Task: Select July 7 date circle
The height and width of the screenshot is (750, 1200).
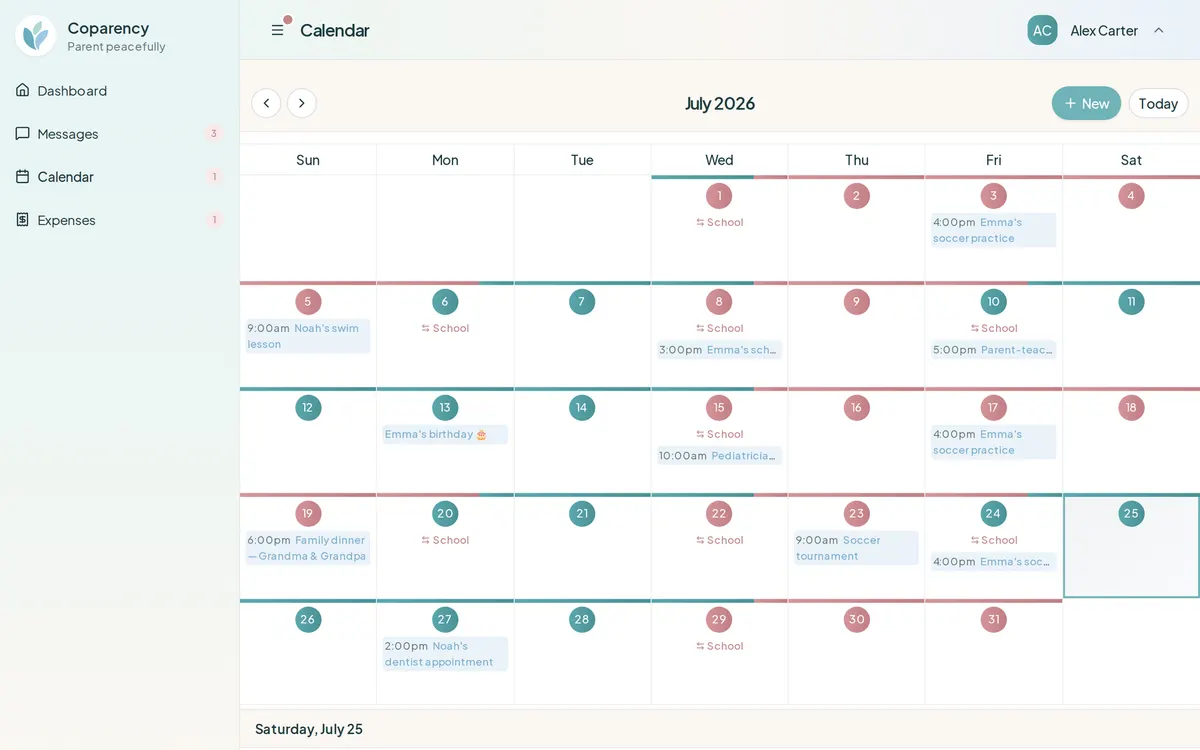Action: coord(582,302)
